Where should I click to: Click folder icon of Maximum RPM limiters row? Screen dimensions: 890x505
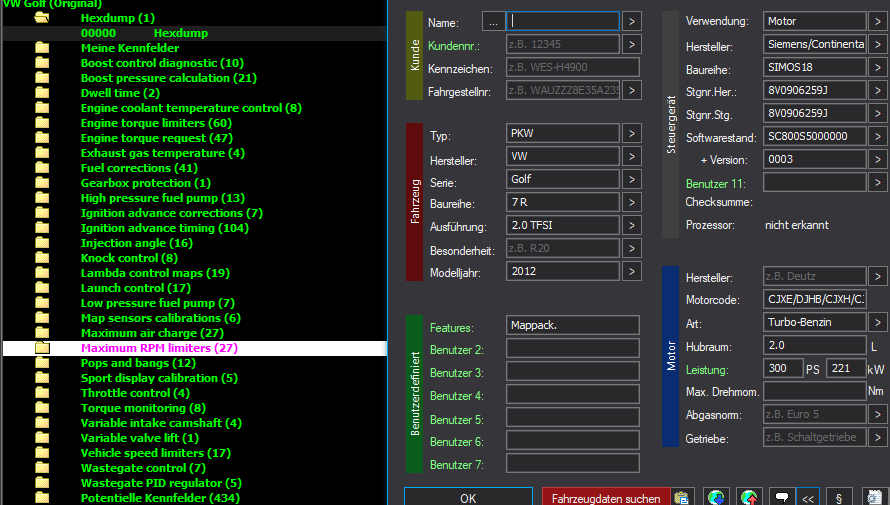click(x=42, y=348)
